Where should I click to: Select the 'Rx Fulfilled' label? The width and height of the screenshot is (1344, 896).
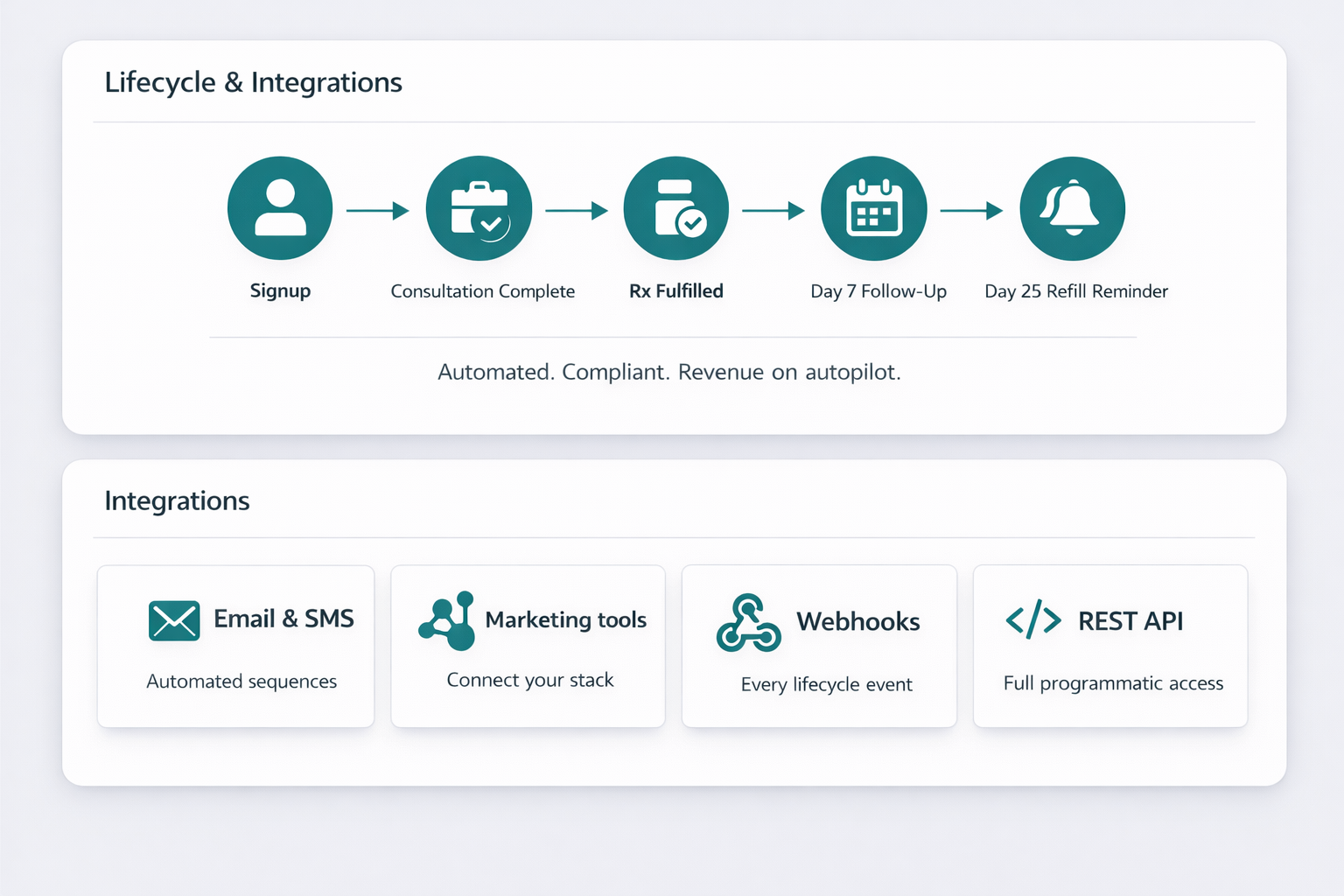[x=676, y=290]
